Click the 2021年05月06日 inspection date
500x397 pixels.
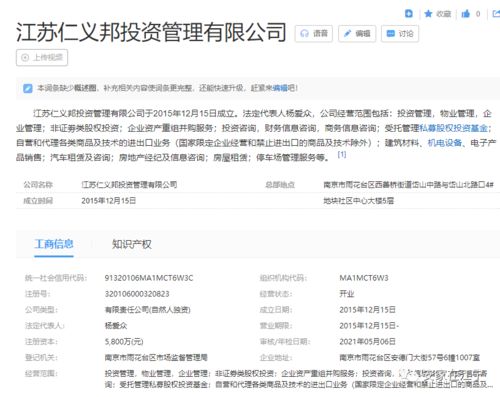tap(367, 342)
